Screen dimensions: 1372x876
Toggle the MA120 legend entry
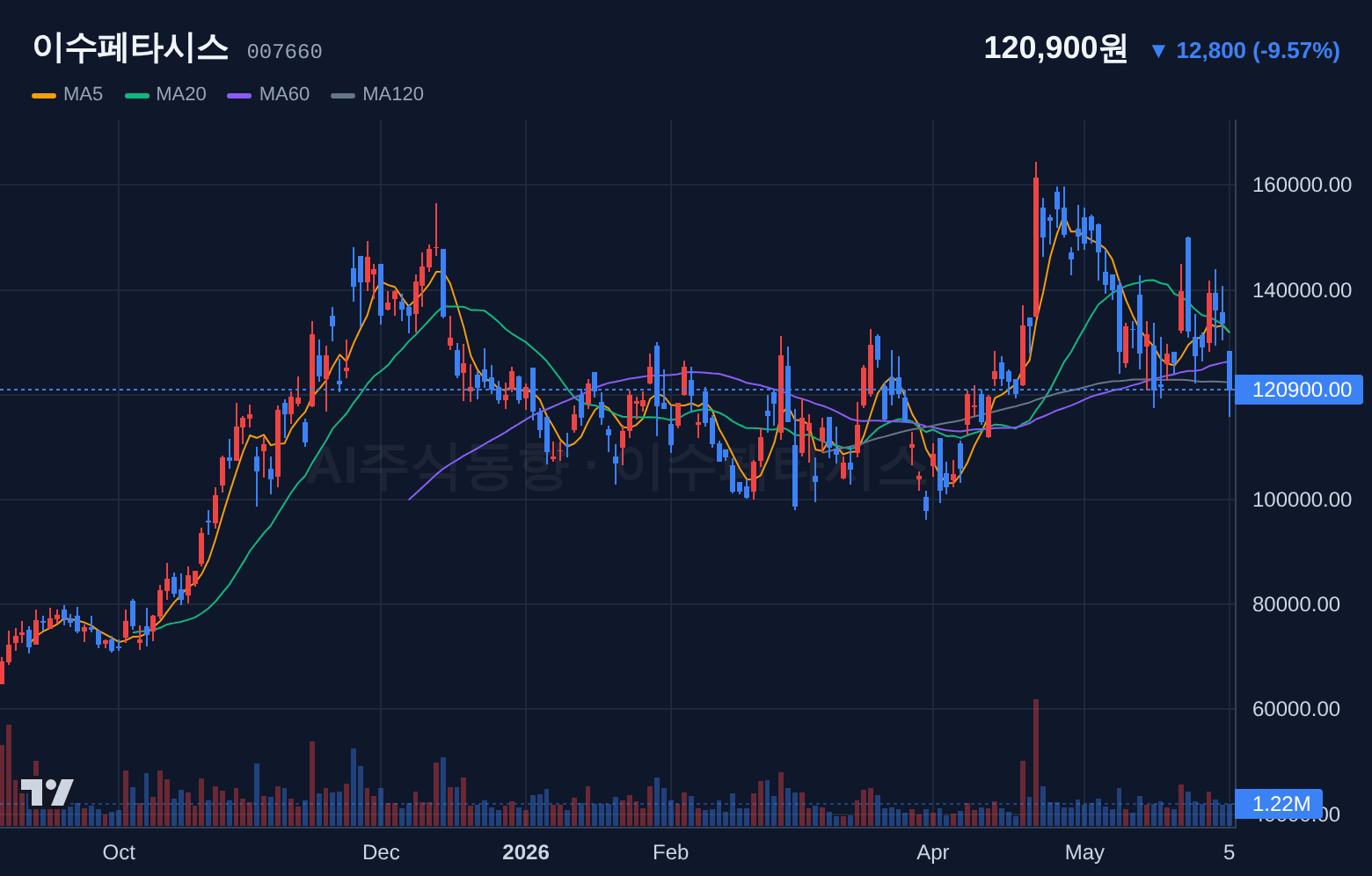393,94
